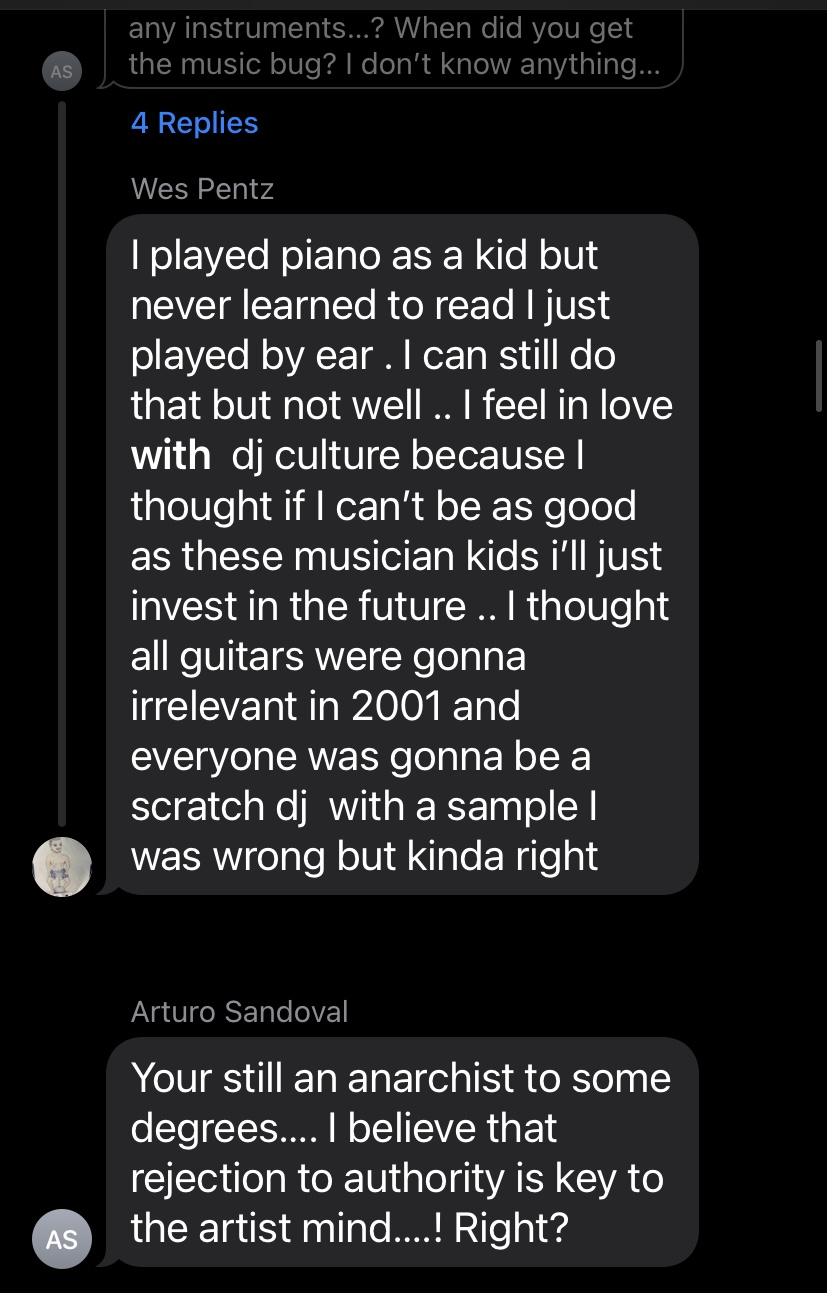Click 'was wrong but kinda right' line
The width and height of the screenshot is (827, 1293).
365,856
